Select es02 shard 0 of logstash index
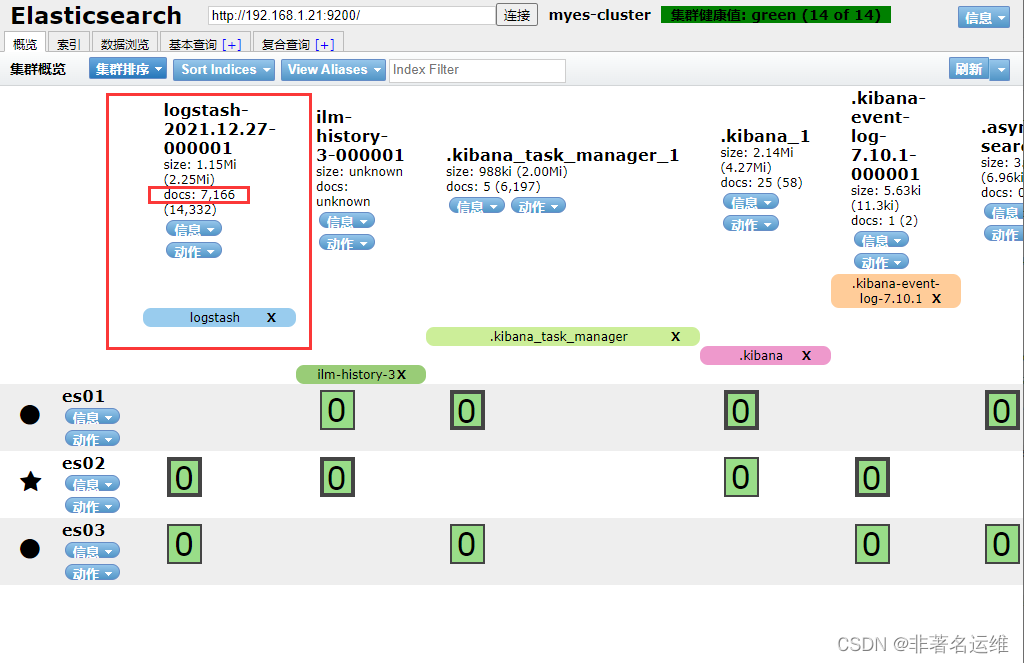1024x663 pixels. [184, 477]
